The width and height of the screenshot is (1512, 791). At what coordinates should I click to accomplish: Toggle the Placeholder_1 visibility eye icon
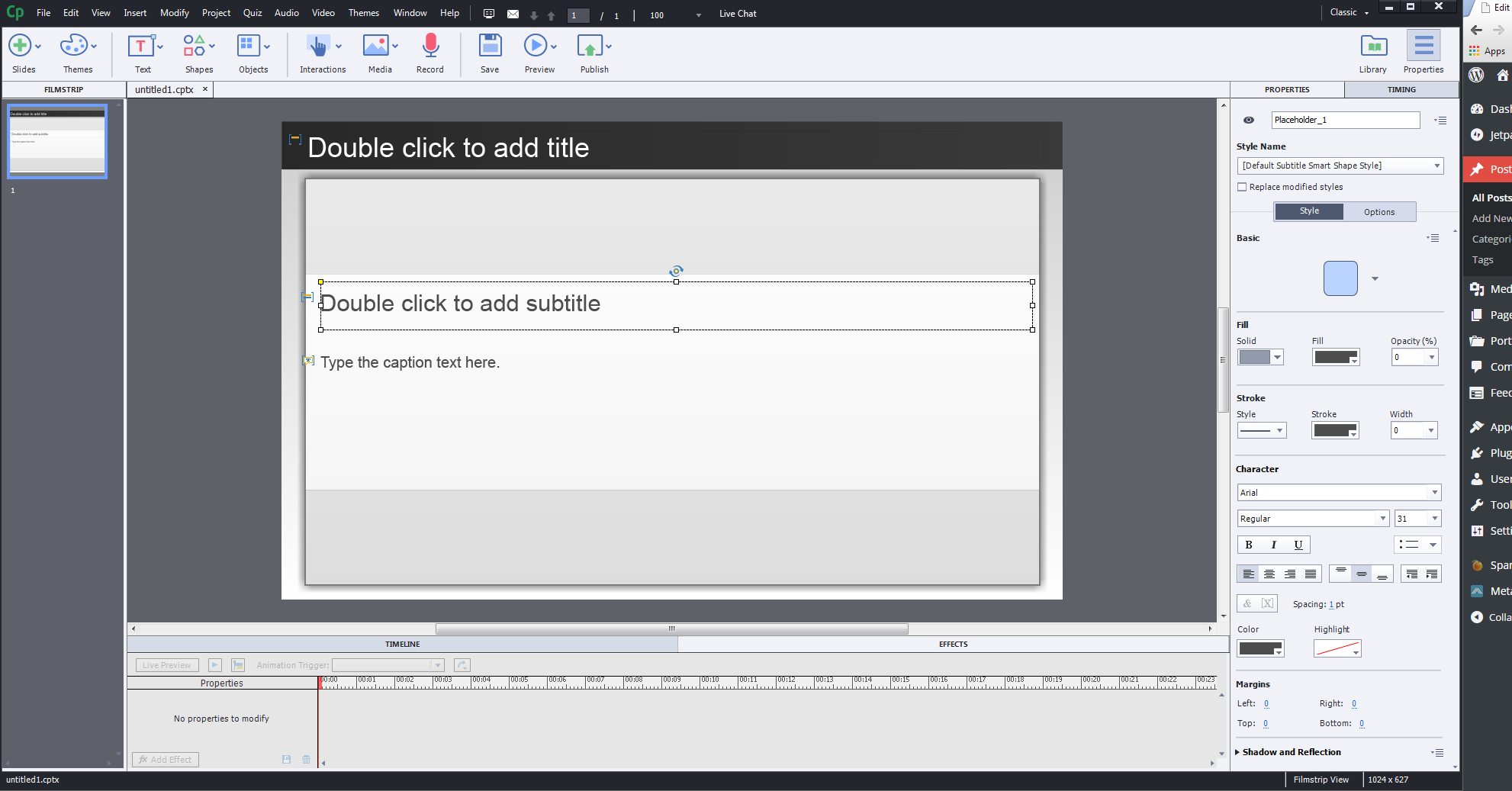1249,121
